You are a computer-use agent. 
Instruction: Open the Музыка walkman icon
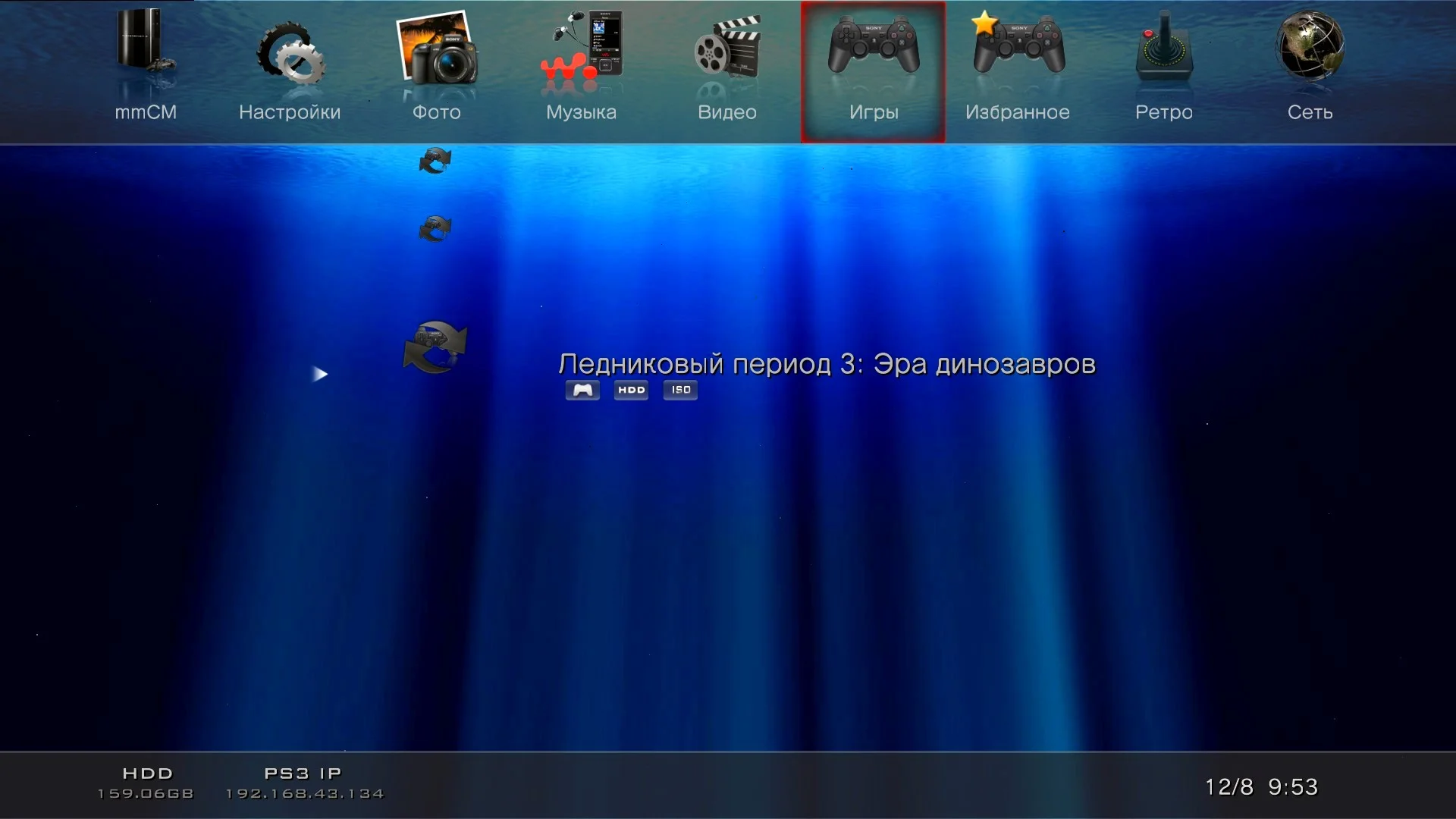582,49
